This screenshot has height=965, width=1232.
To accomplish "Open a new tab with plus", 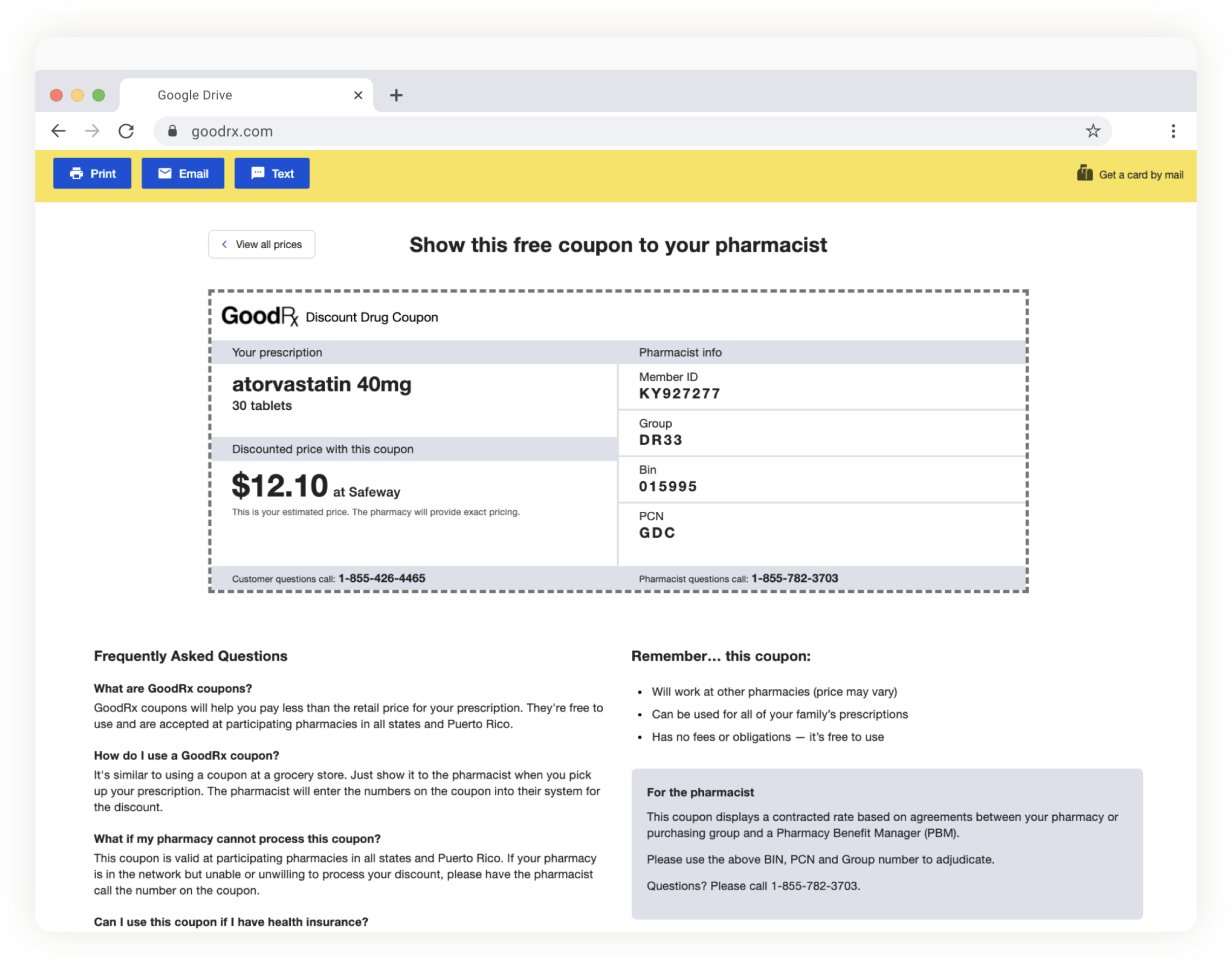I will click(x=396, y=95).
